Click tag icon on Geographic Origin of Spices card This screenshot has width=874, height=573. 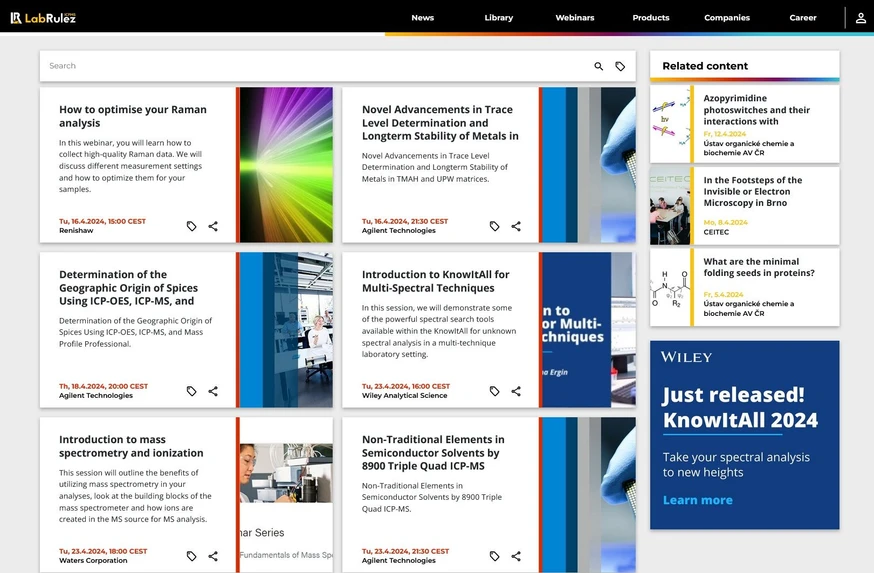click(x=191, y=391)
